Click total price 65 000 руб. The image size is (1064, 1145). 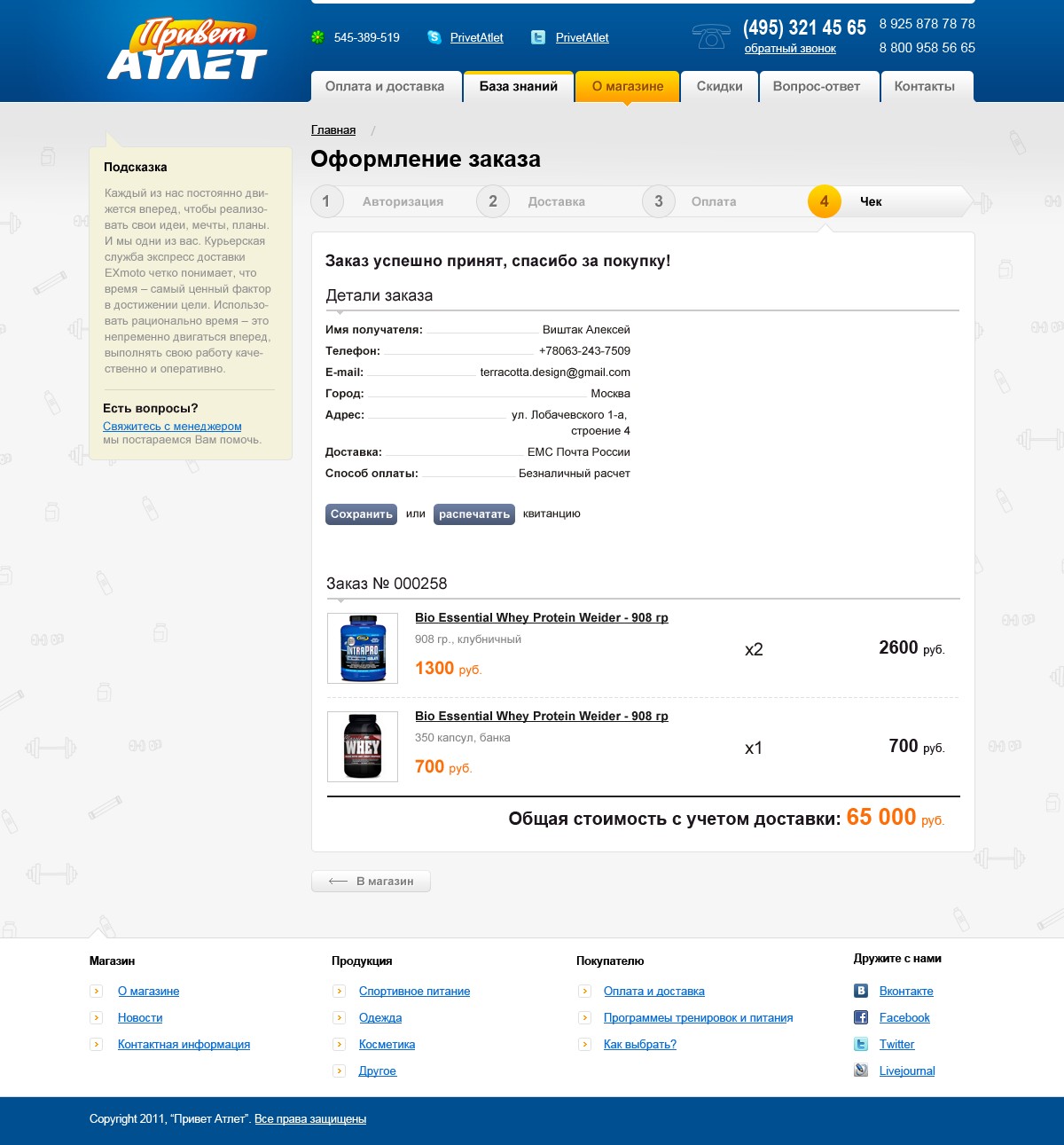[895, 817]
